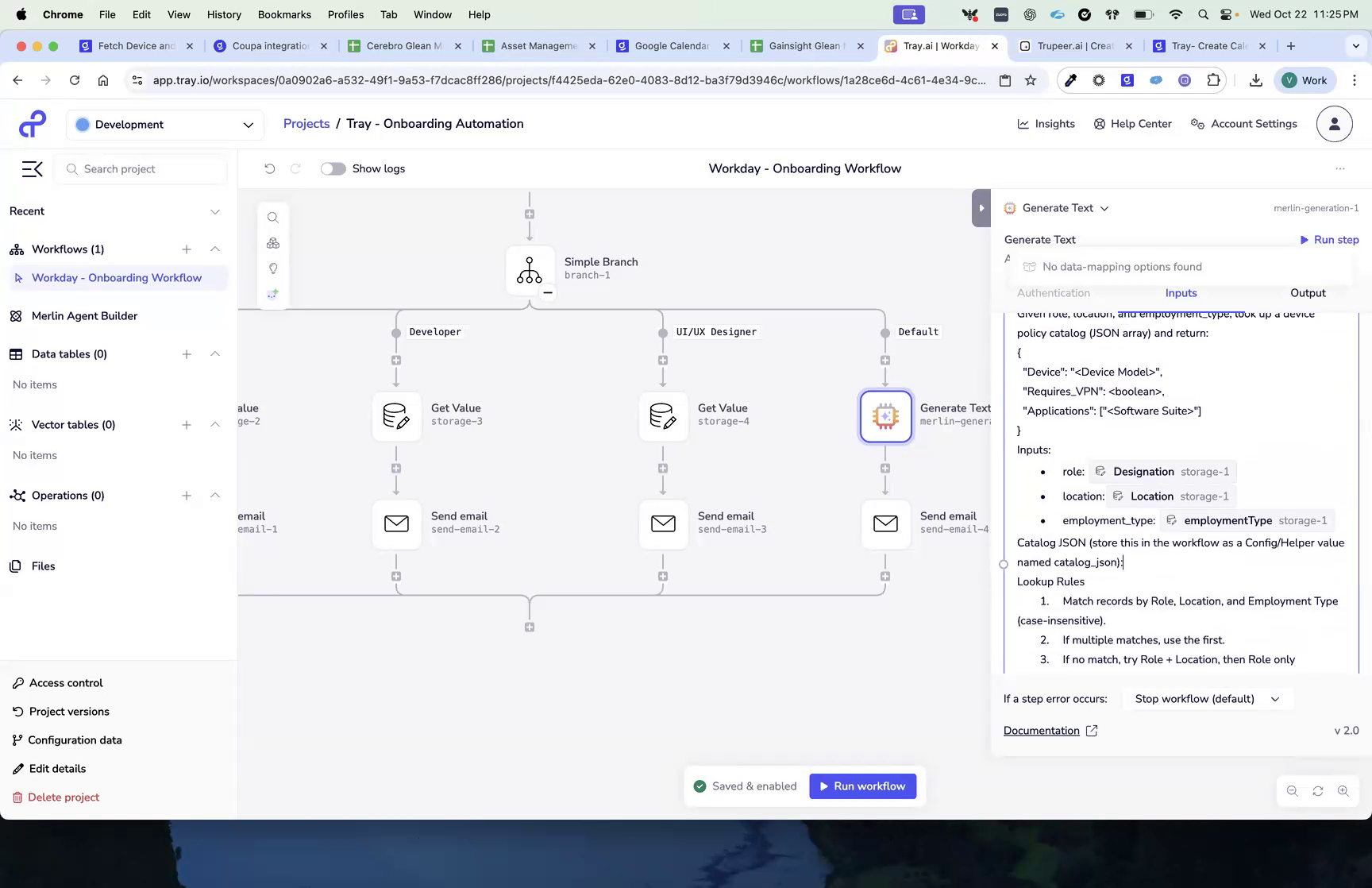Image resolution: width=1372 pixels, height=888 pixels.
Task: Open the Get Value storage-4 step
Action: [663, 415]
